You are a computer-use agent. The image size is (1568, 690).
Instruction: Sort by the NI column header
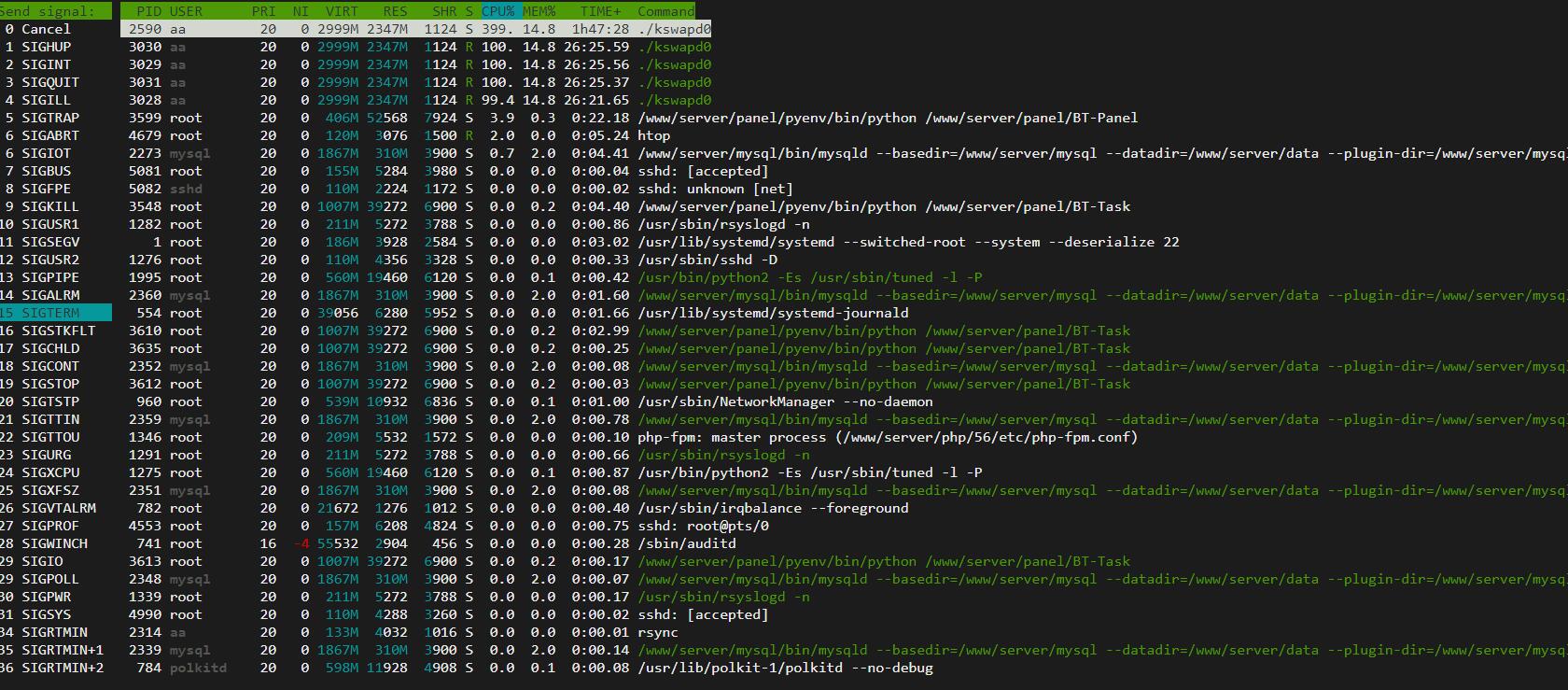point(301,11)
